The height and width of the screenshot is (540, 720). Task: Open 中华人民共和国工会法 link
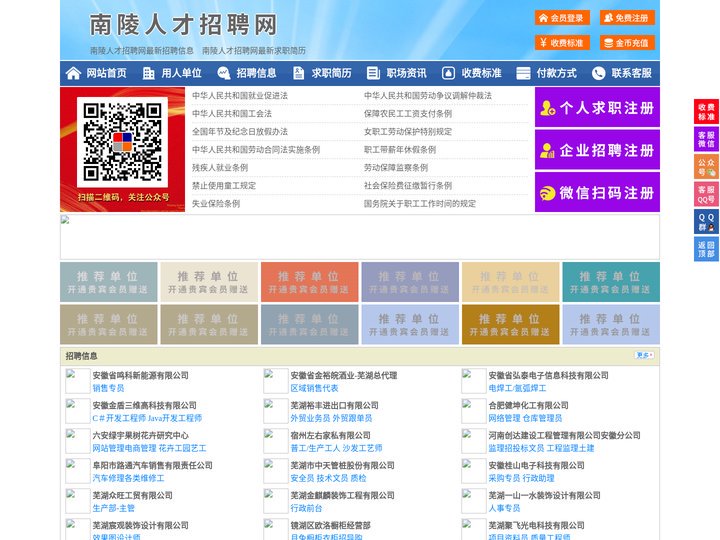point(232,113)
